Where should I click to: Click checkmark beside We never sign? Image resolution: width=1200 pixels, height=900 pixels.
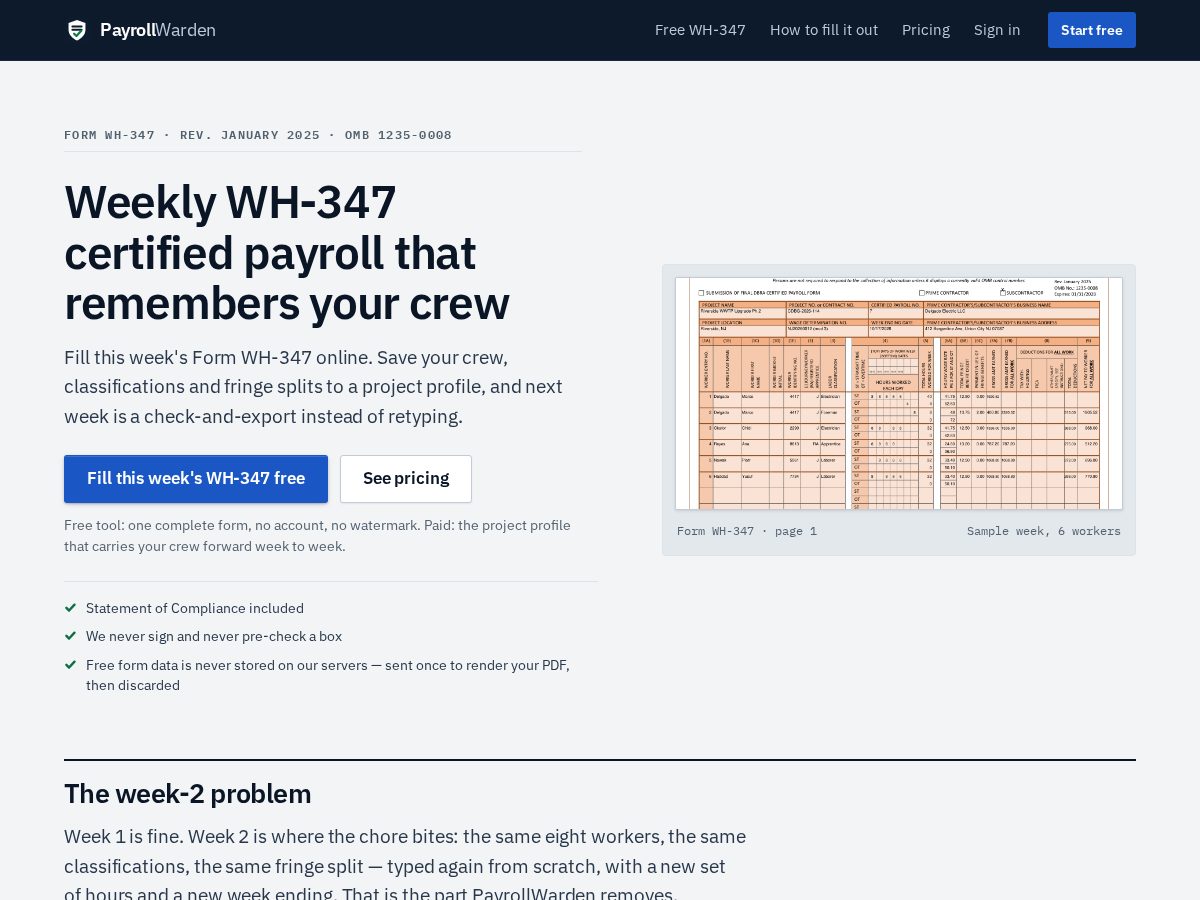(x=71, y=635)
